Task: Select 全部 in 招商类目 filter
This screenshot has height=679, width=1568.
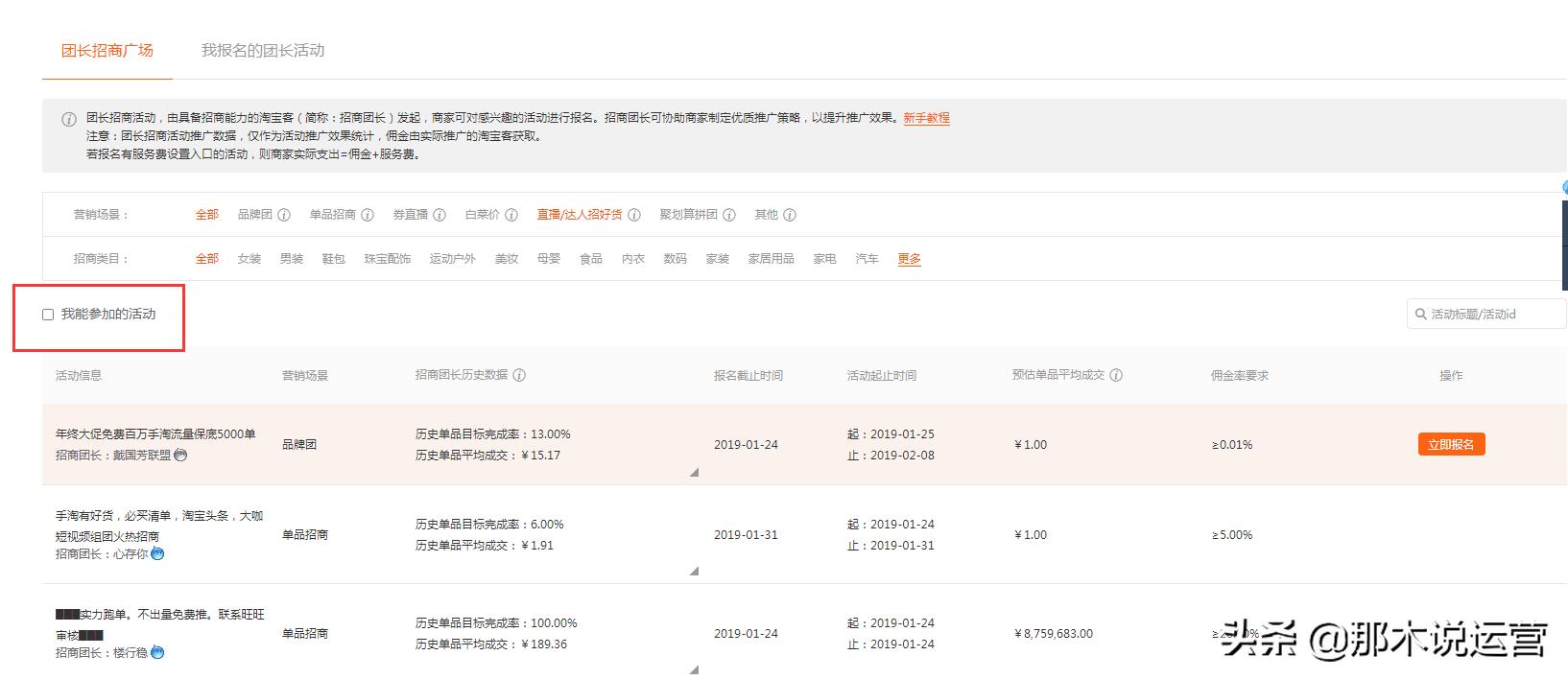Action: coord(207,259)
